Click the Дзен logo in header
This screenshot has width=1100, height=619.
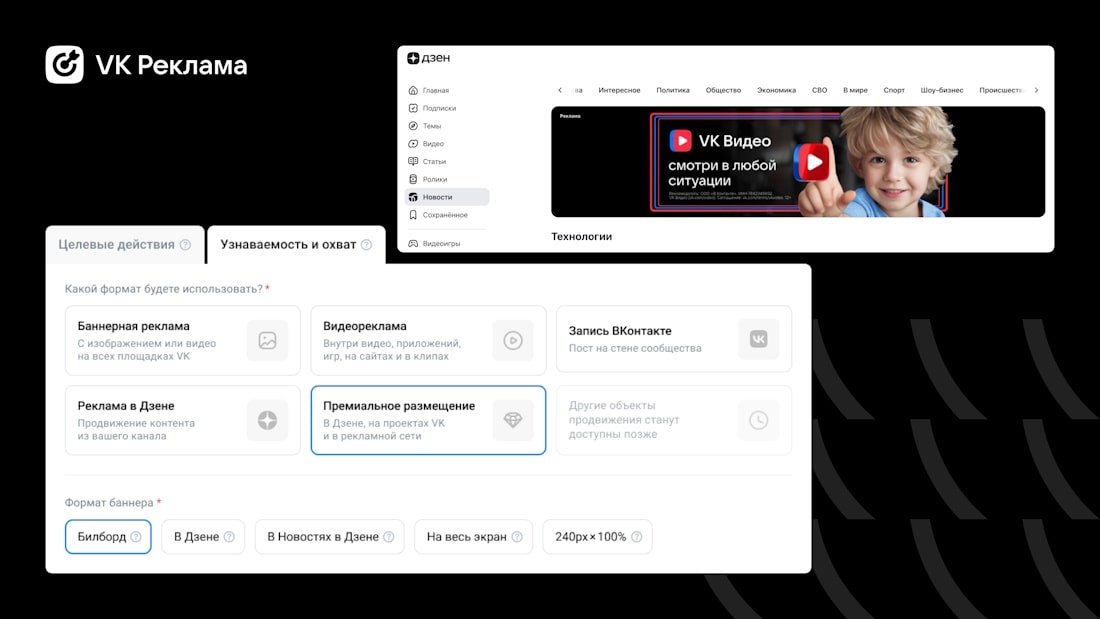[x=428, y=59]
